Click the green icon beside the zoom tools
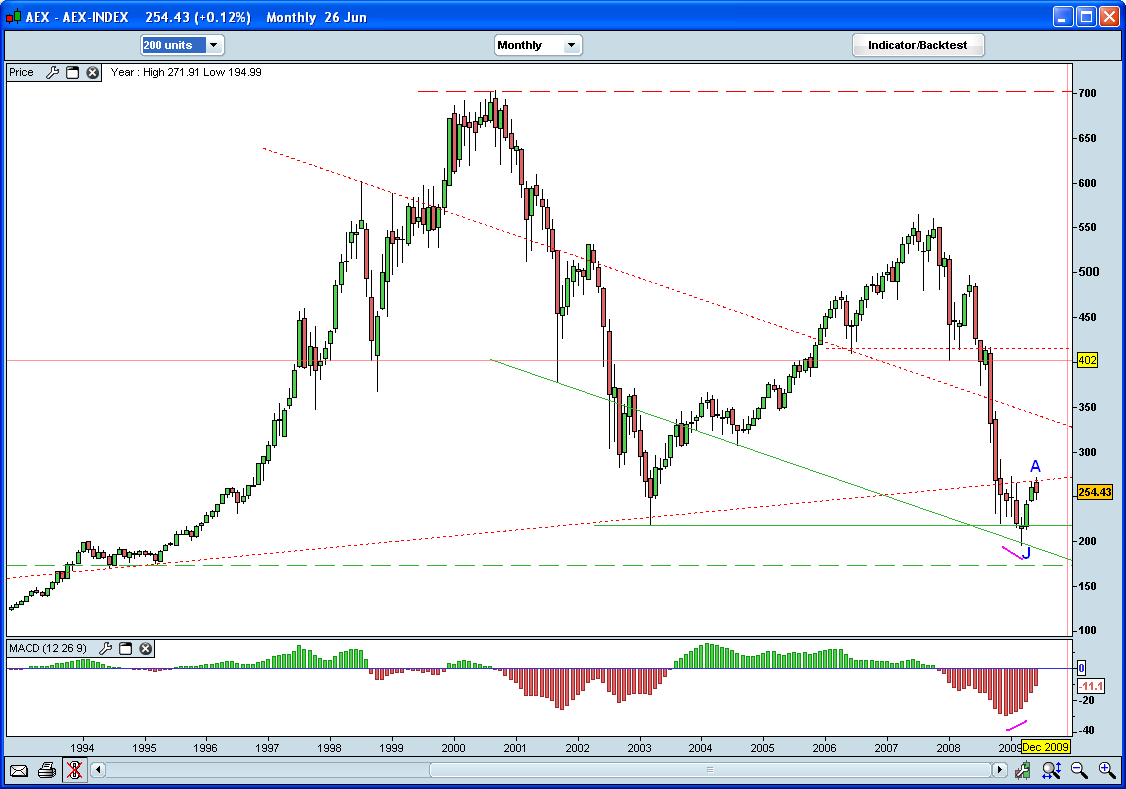 point(1023,770)
